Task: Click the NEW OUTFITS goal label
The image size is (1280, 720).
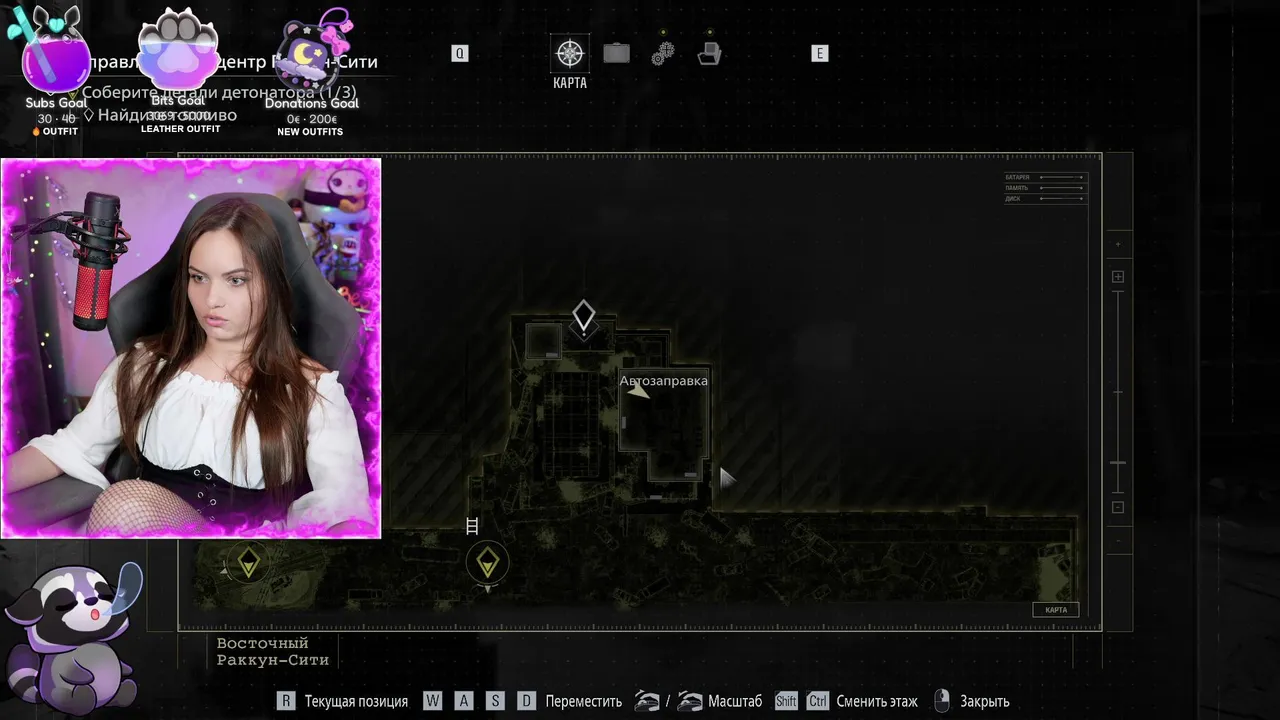Action: (310, 132)
